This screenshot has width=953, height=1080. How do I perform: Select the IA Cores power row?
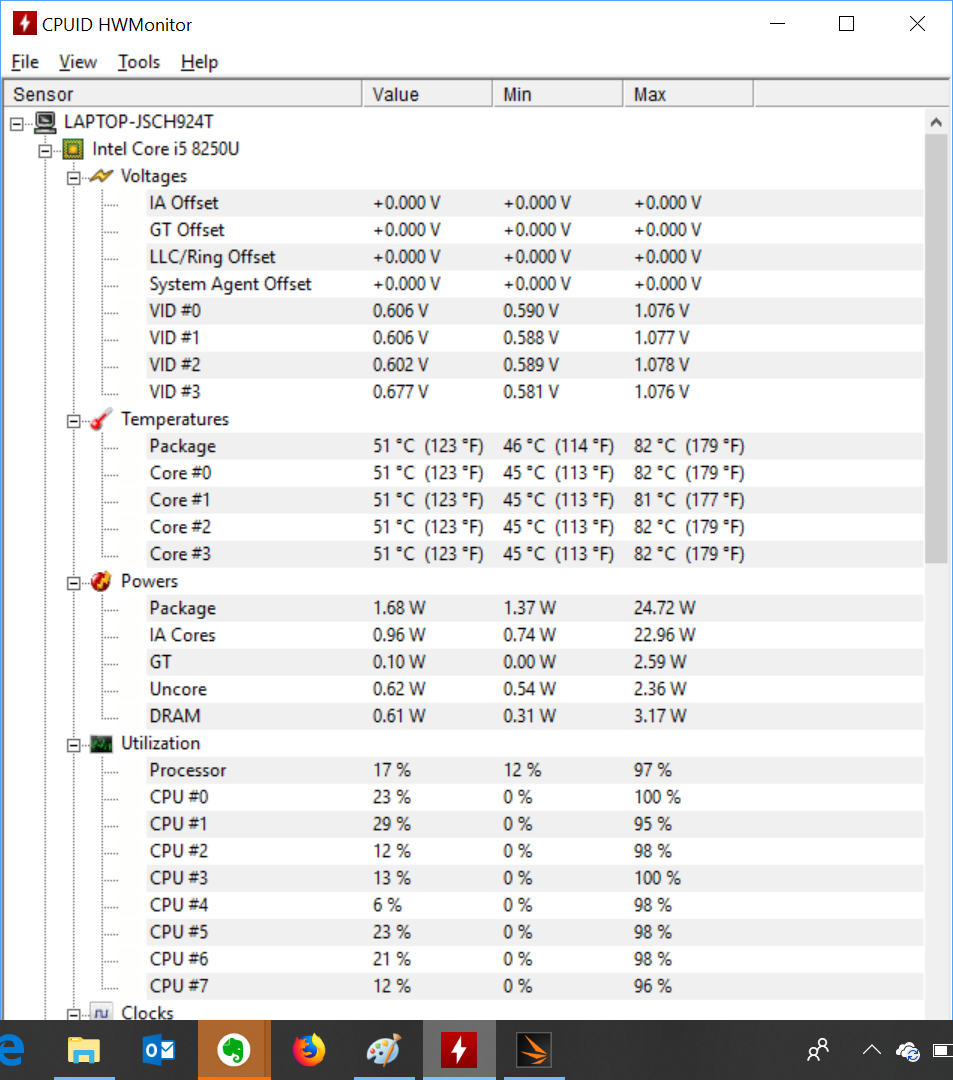click(535, 635)
